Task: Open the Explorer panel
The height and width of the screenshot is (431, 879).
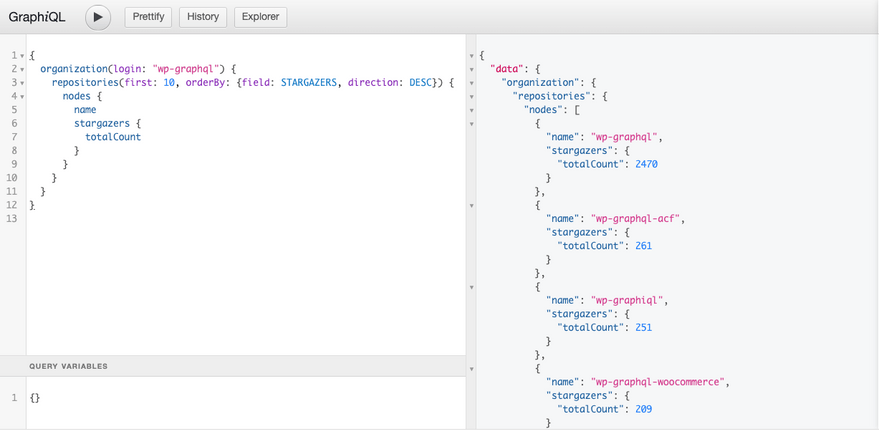Action: click(x=260, y=17)
